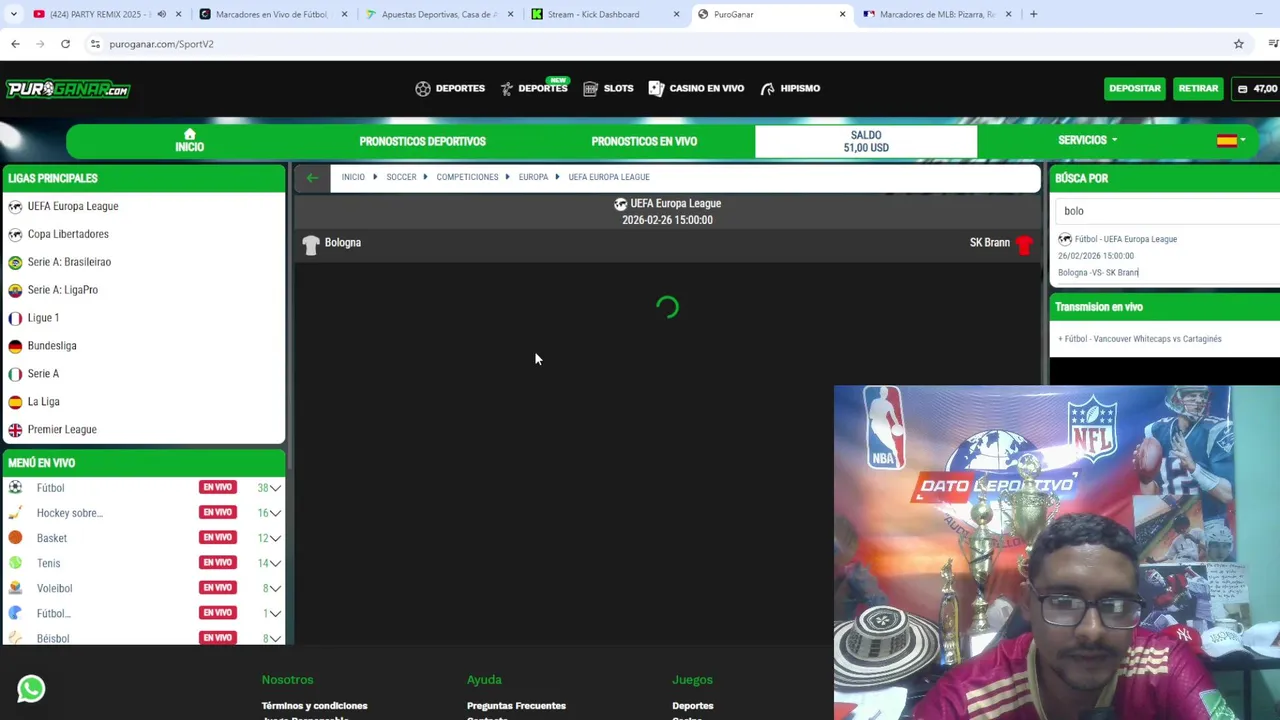Reload the page in browser
The width and height of the screenshot is (1280, 720).
click(x=65, y=44)
